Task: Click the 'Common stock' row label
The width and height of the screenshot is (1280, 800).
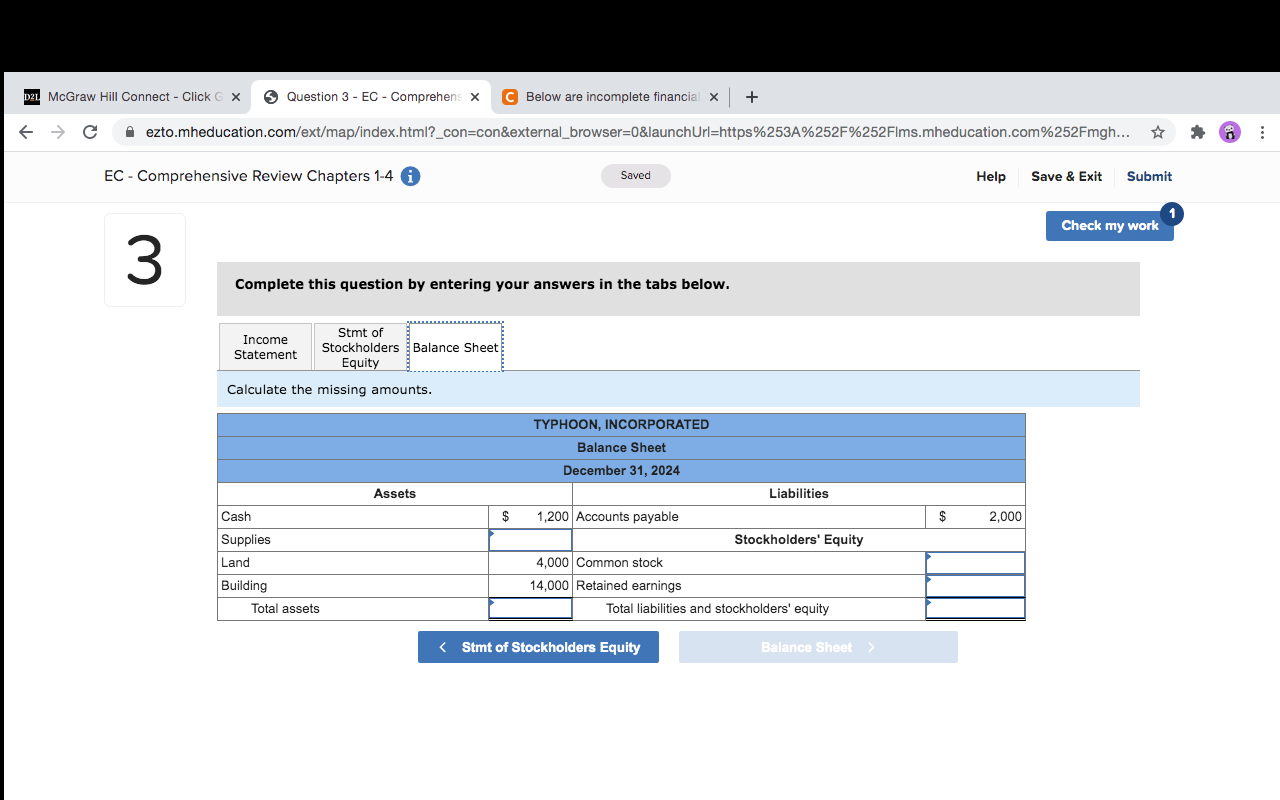Action: [x=619, y=563]
